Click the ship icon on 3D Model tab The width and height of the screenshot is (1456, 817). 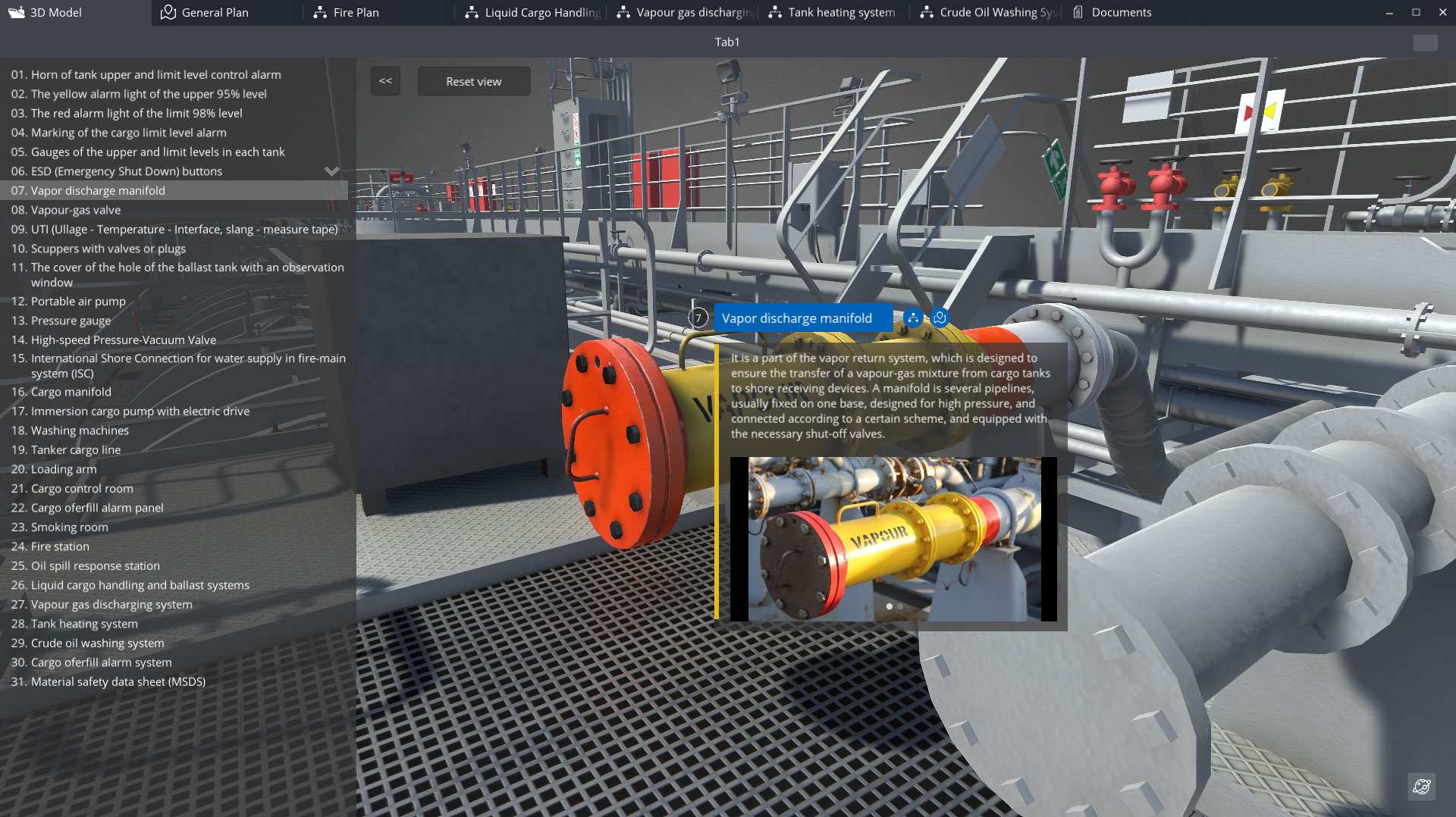click(x=17, y=12)
